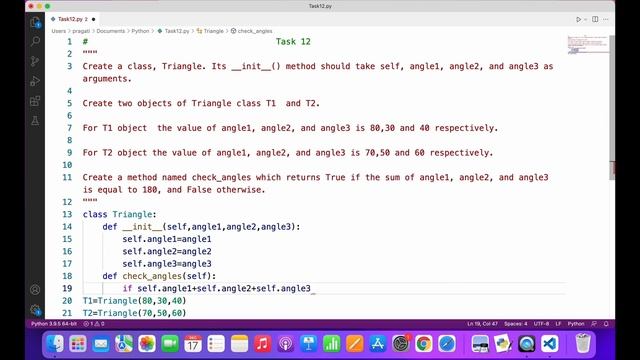Open Maps from the Dock
The width and height of the screenshot is (640, 360).
click(124, 344)
